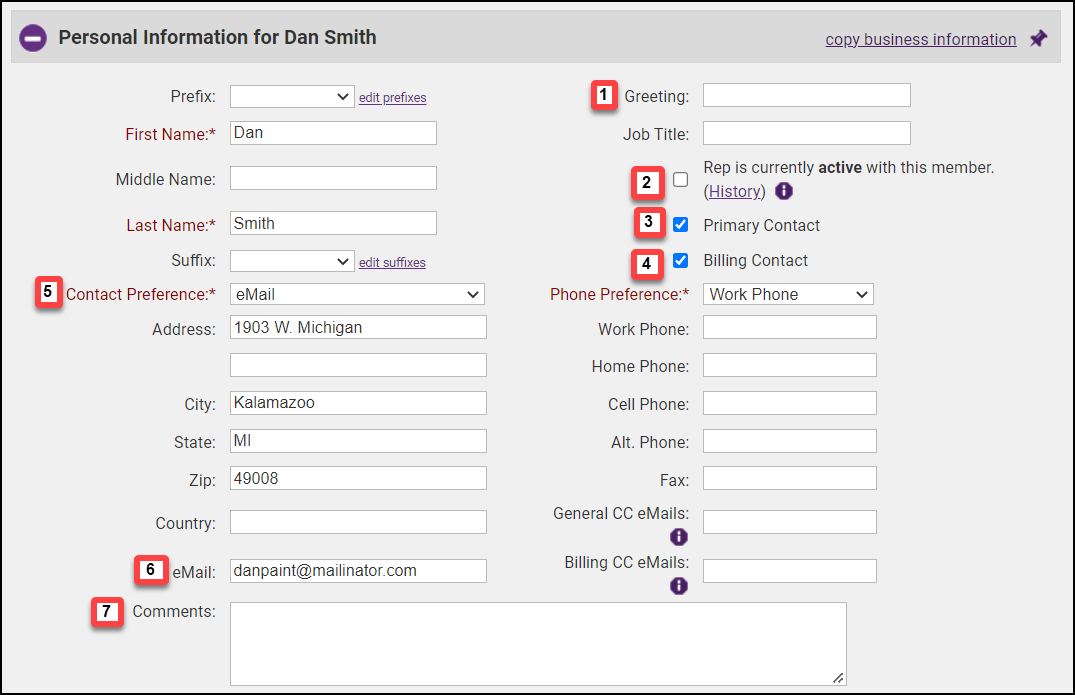Open info icon next to History link
This screenshot has height=695, width=1075.
click(784, 191)
